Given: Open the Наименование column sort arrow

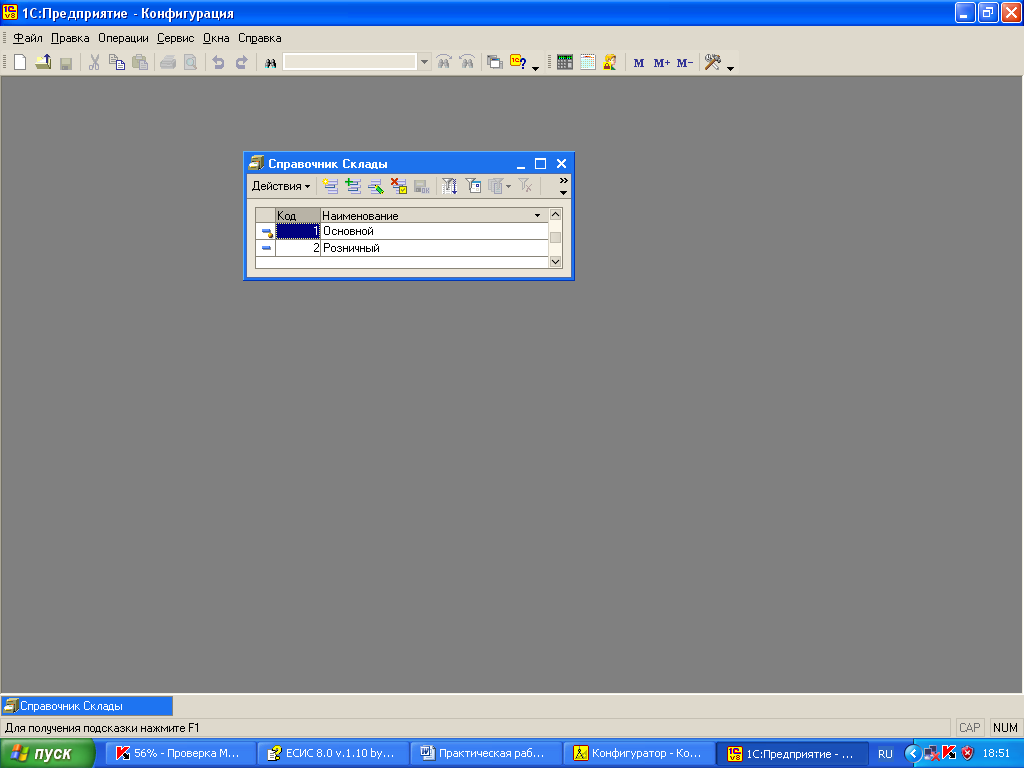Looking at the screenshot, I should click(x=537, y=216).
